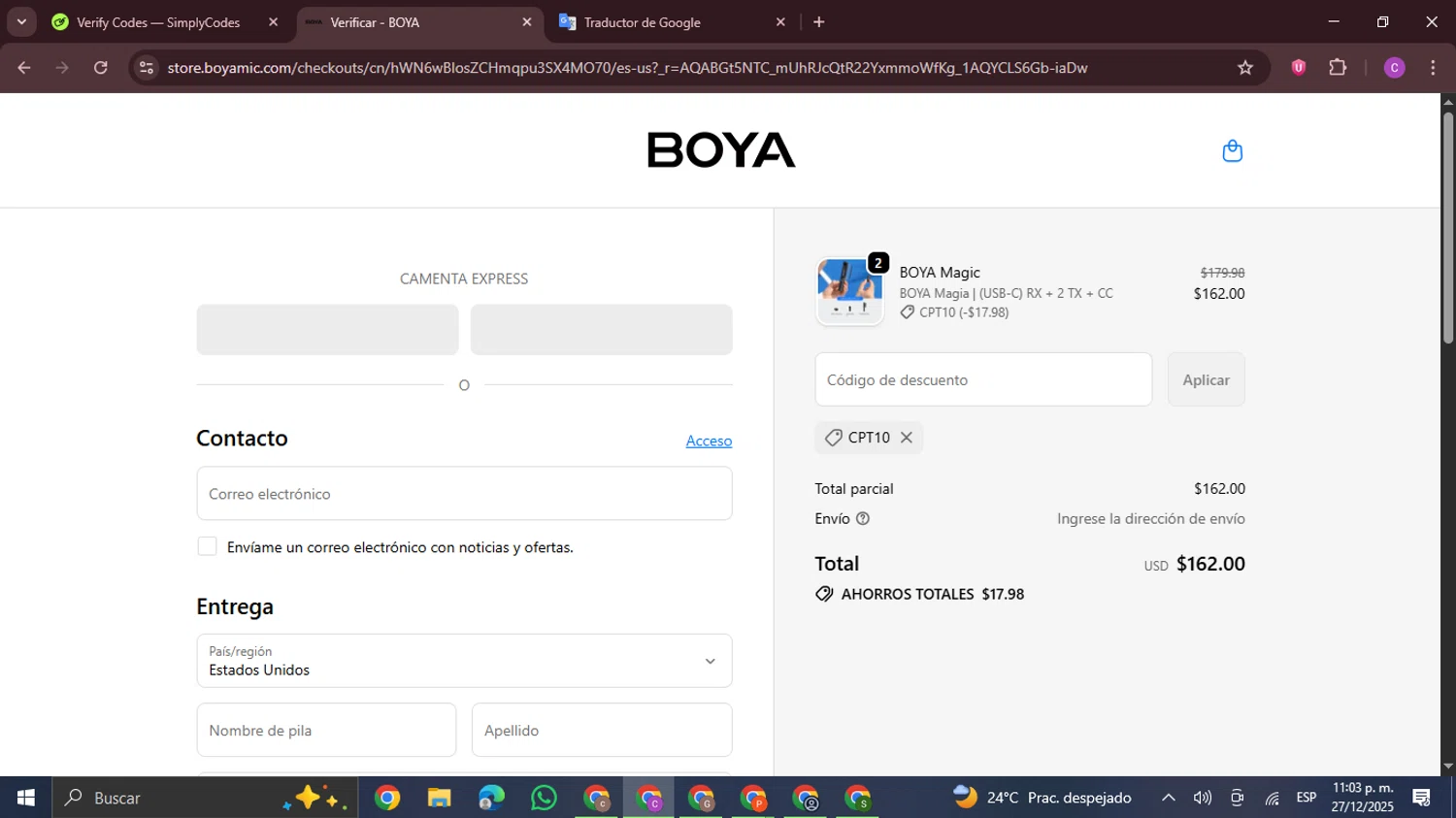View site information icon in address bar

[147, 68]
